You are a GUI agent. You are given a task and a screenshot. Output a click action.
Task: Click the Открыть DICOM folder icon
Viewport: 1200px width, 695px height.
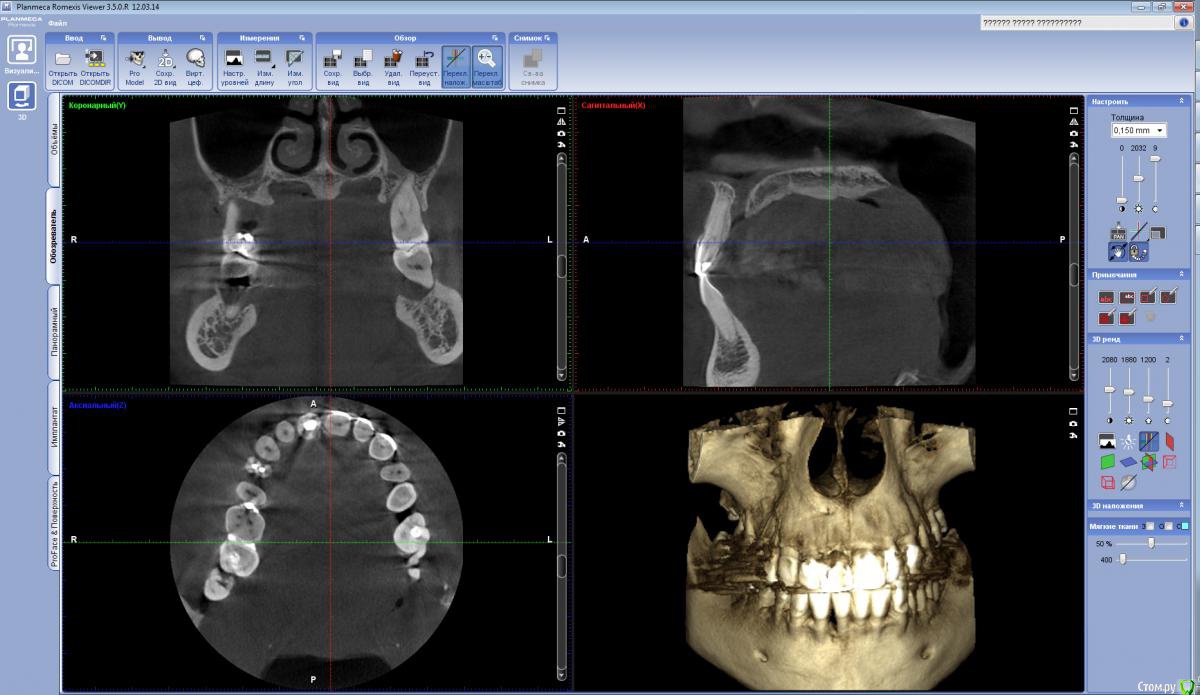(62, 59)
